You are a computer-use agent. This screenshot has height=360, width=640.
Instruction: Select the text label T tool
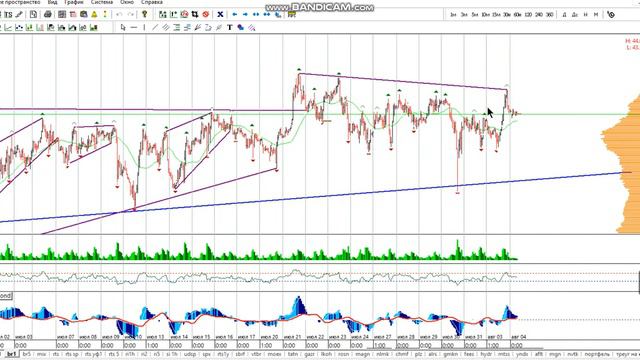click(230, 27)
